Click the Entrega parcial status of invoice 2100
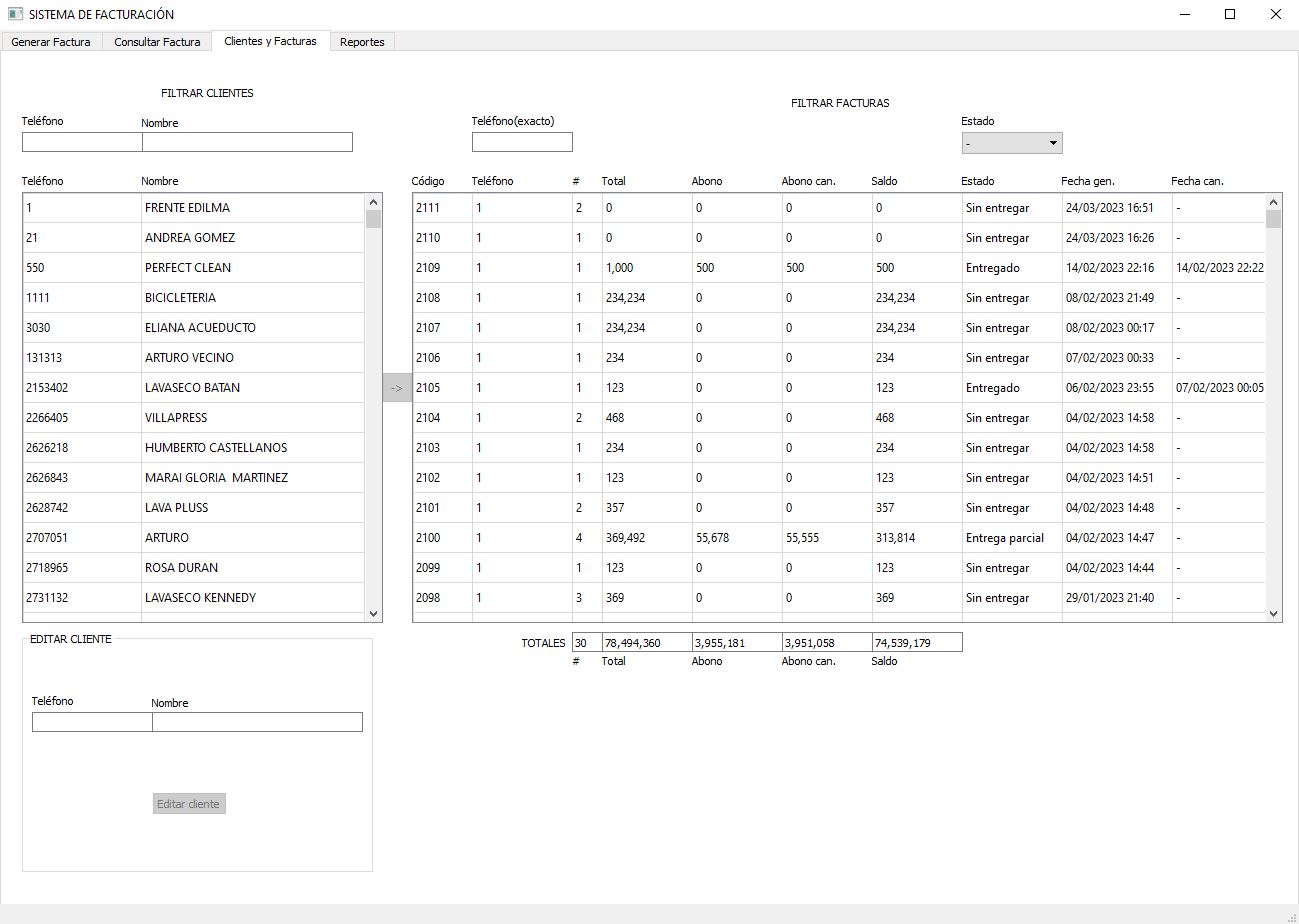 [x=1004, y=538]
